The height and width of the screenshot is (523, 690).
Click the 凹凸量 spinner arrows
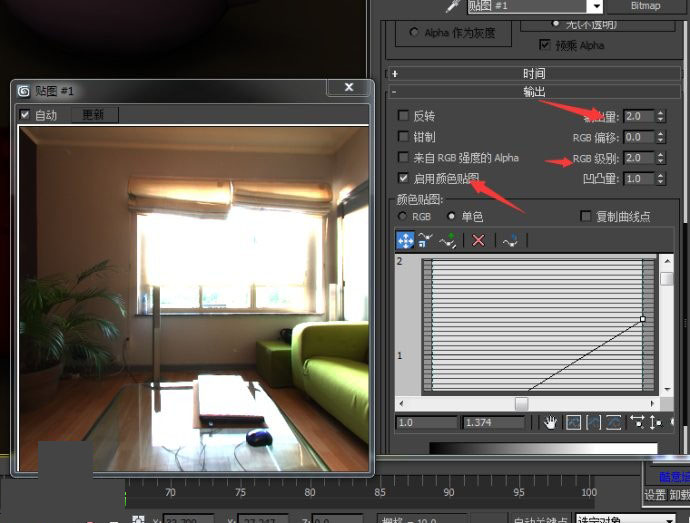pos(660,178)
